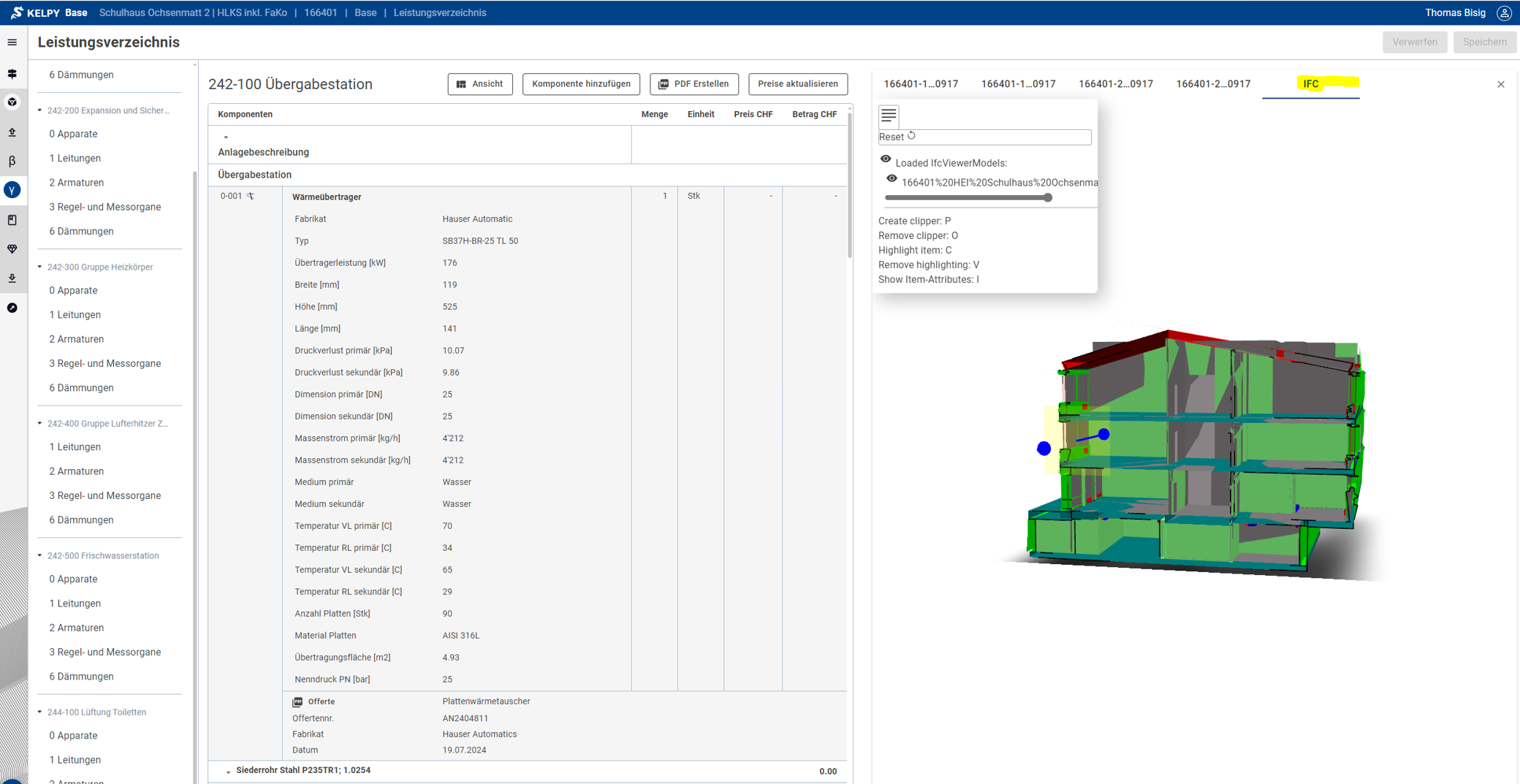The width and height of the screenshot is (1520, 784).
Task: Switch to the IFC tab
Action: click(1311, 84)
